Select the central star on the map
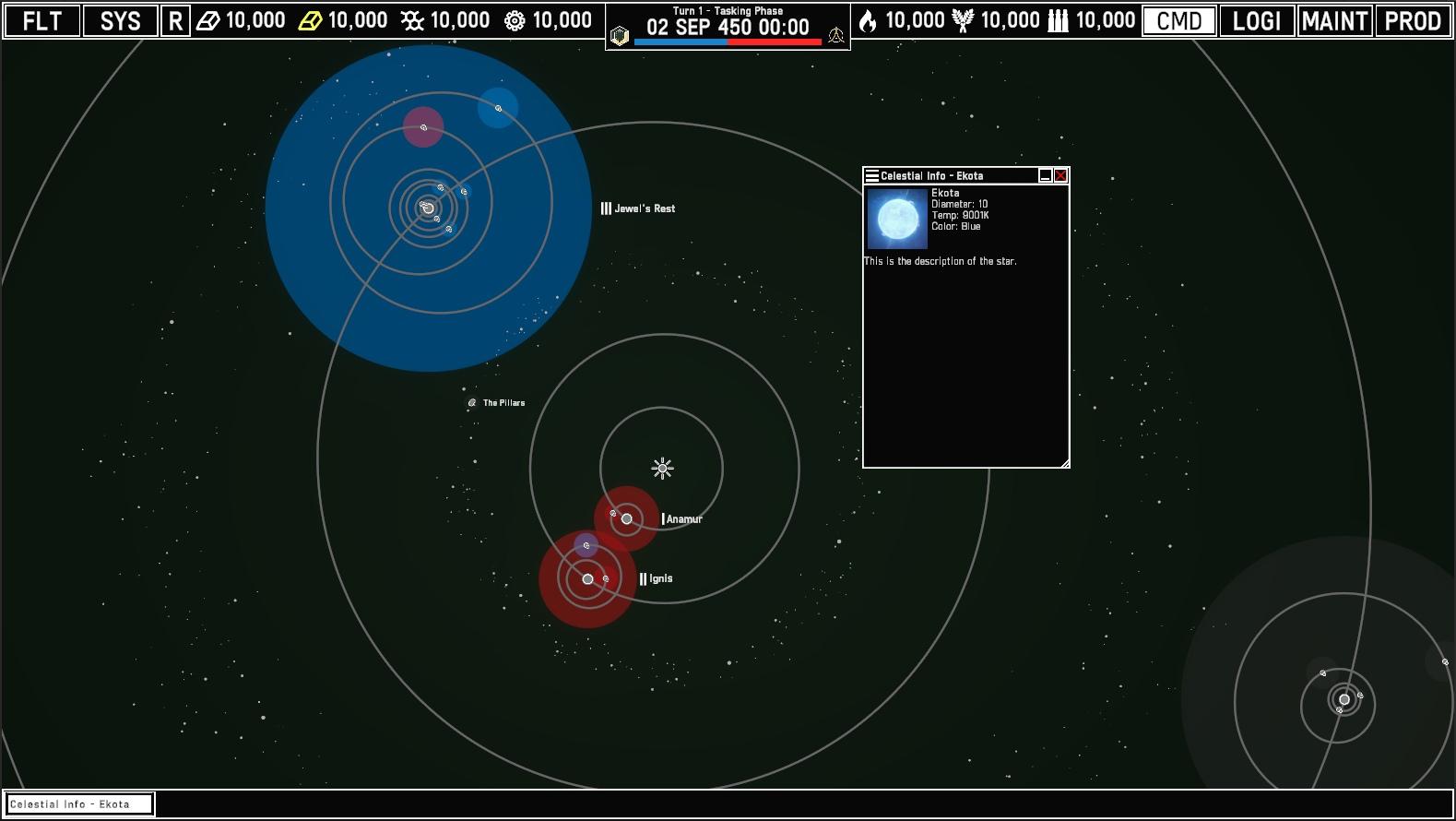This screenshot has width=1456, height=821. tap(662, 469)
